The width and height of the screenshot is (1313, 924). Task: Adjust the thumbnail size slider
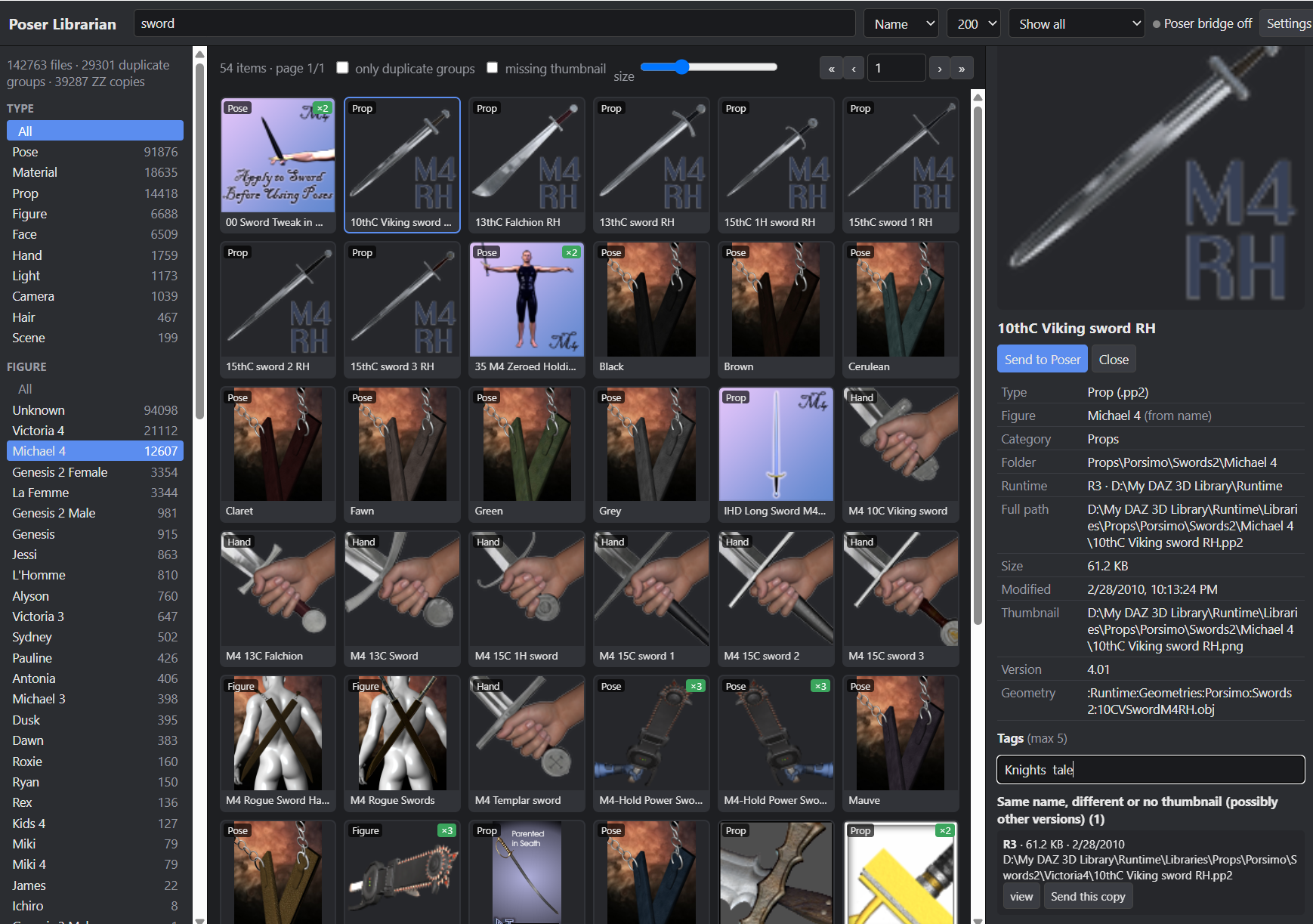(x=709, y=66)
